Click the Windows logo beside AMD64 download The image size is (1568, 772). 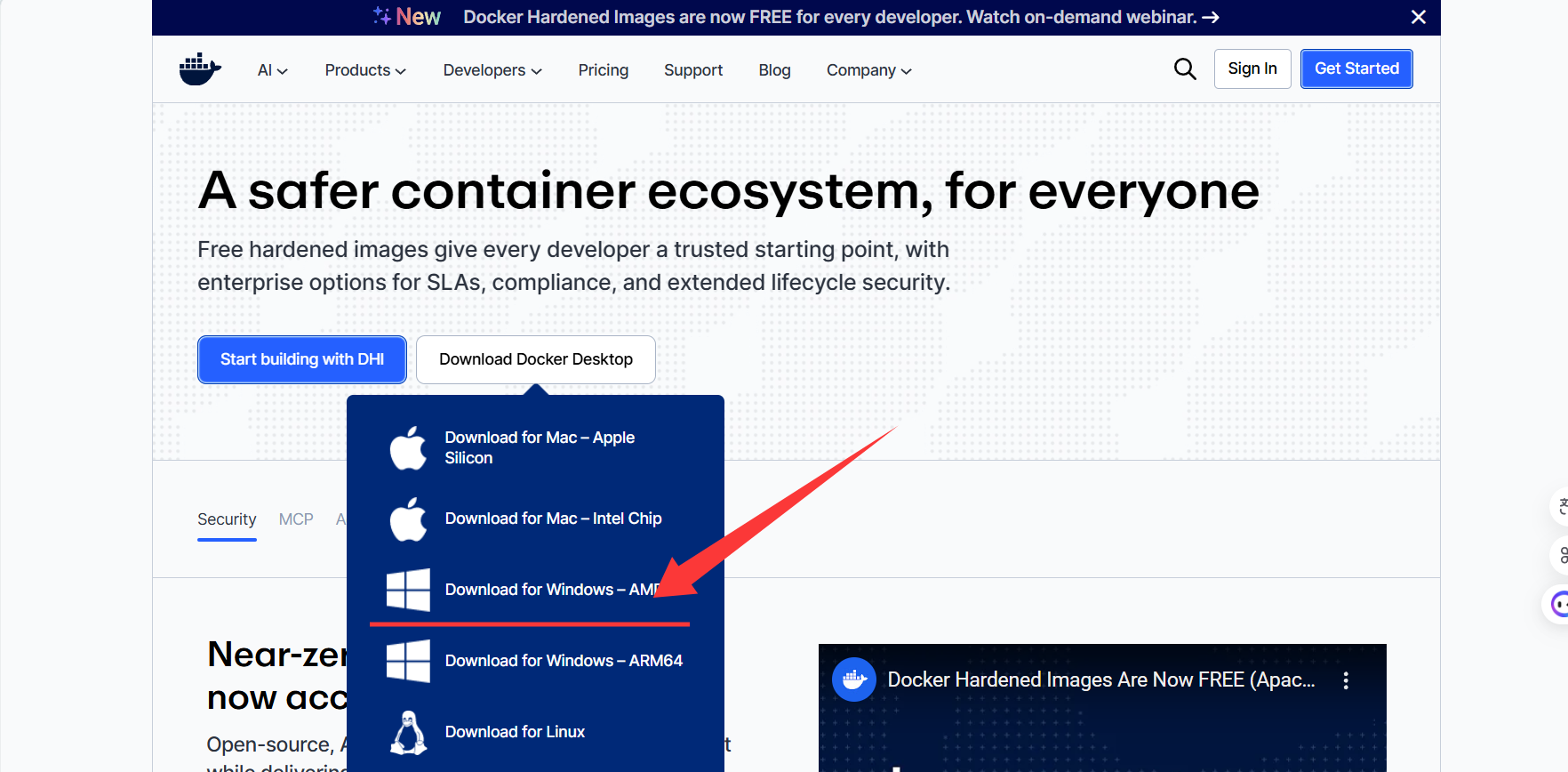pyautogui.click(x=408, y=590)
